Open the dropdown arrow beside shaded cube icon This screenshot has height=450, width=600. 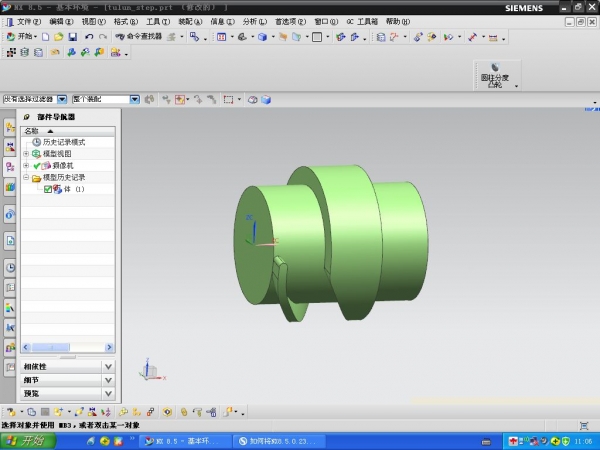tap(273, 37)
